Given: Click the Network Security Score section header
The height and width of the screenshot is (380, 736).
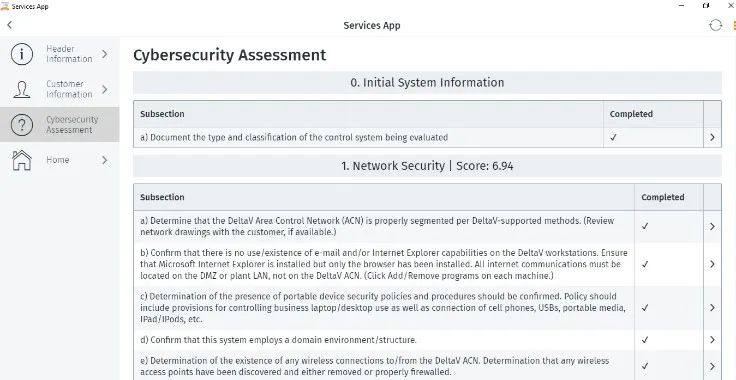Looking at the screenshot, I should pos(427,166).
